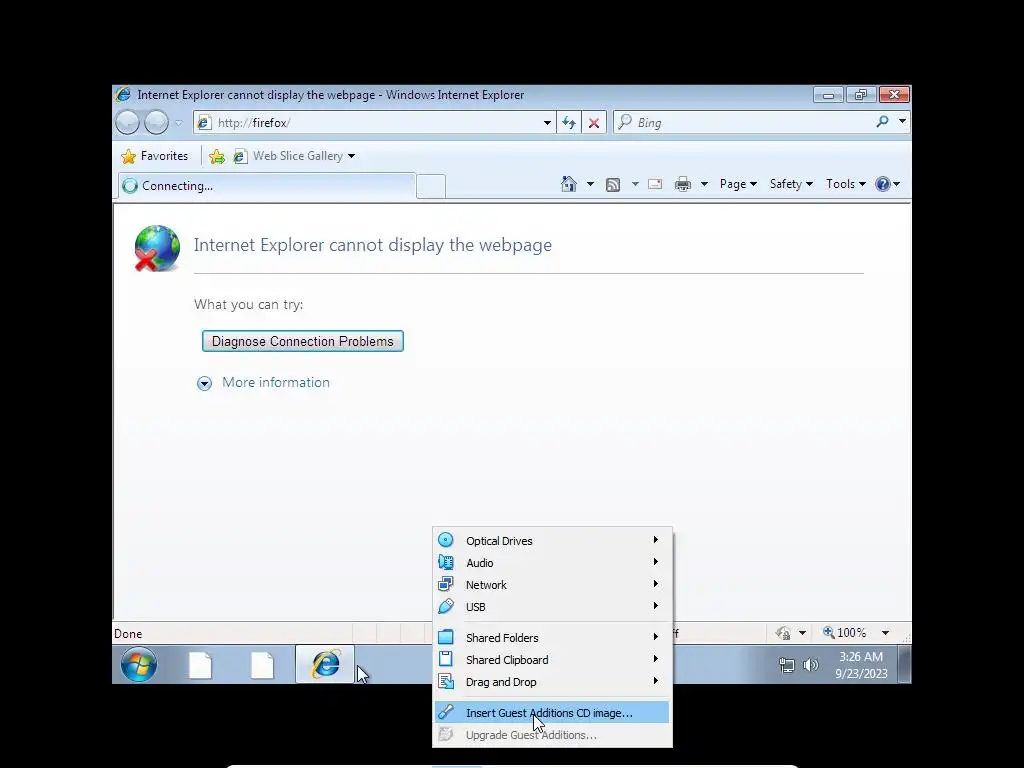Click the Optical Drives disc icon
Image resolution: width=1024 pixels, height=768 pixels.
(446, 540)
